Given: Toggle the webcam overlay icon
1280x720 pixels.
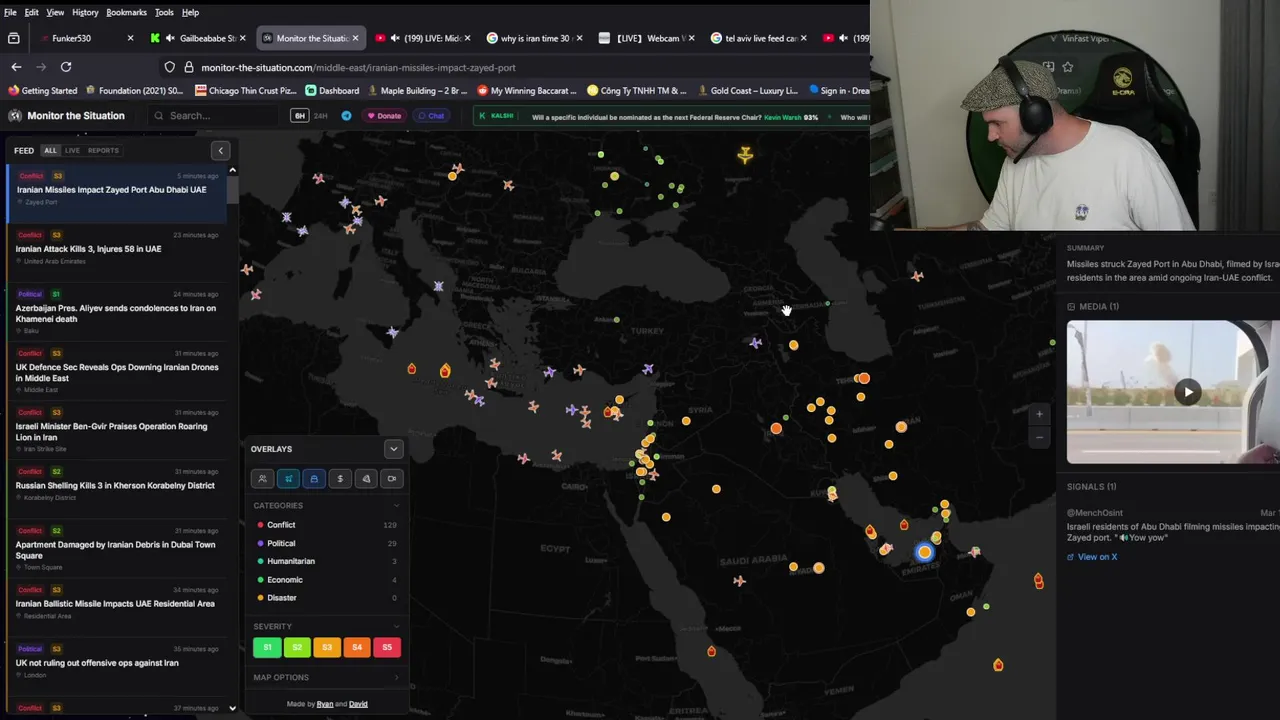Looking at the screenshot, I should click(x=392, y=479).
